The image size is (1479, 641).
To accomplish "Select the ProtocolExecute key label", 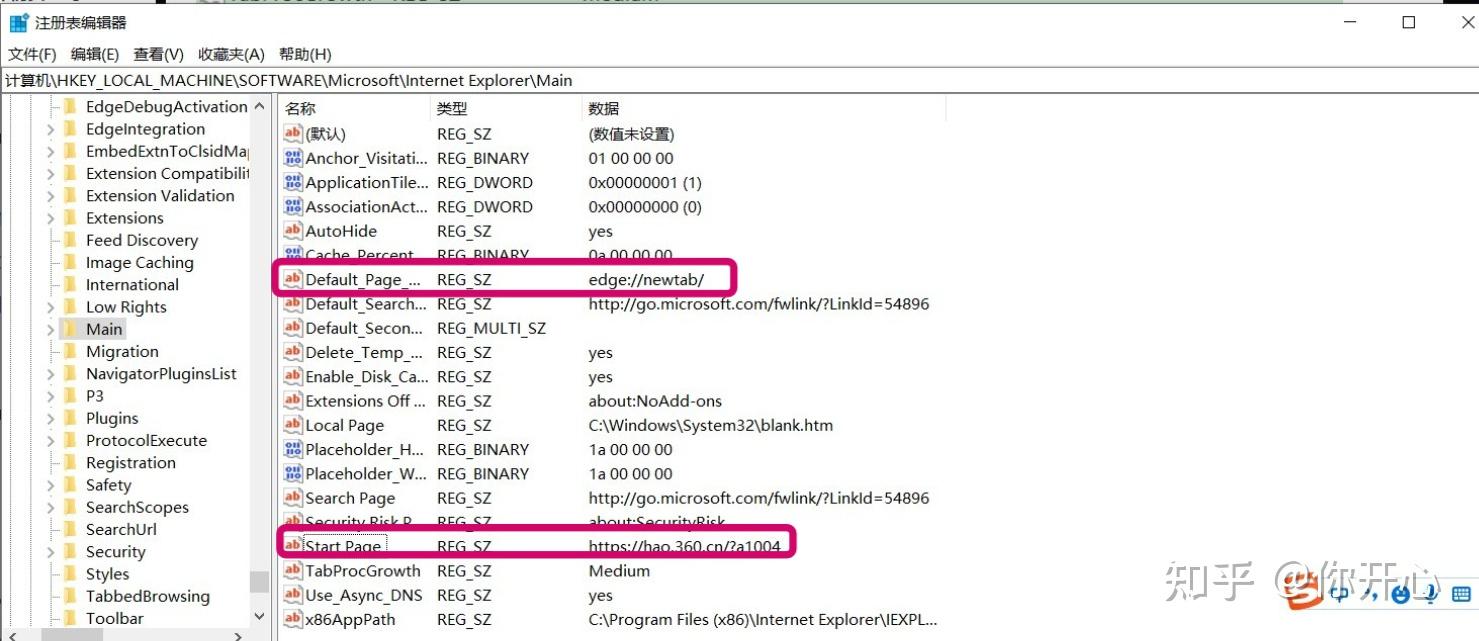I will 146,441.
